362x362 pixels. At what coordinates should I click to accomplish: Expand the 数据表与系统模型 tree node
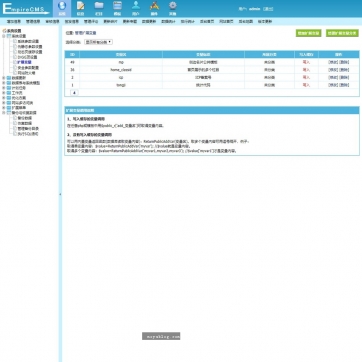pos(4,83)
